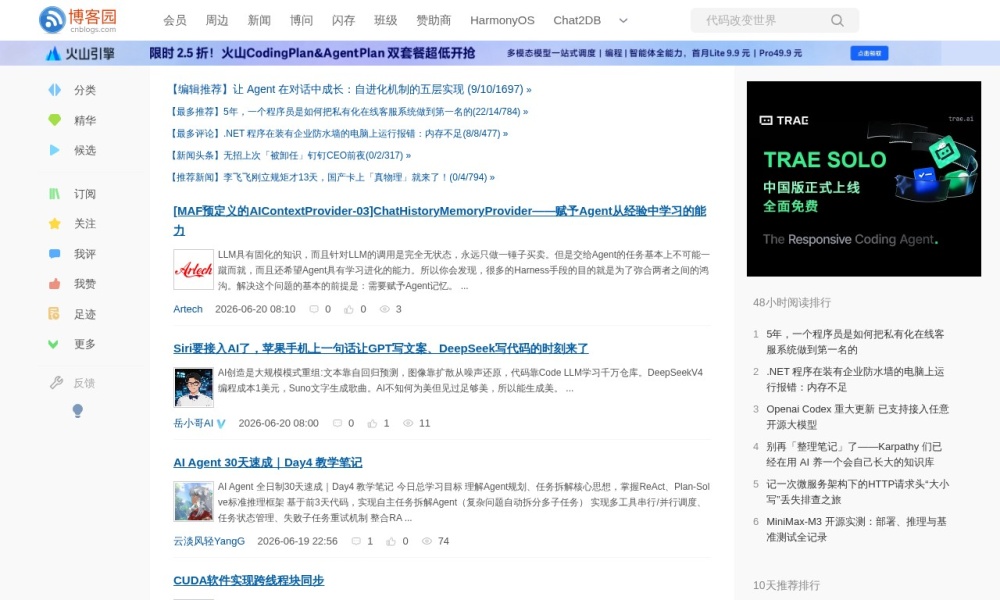
Task: Open the 足迹 sidebar icon
Action: pos(55,314)
